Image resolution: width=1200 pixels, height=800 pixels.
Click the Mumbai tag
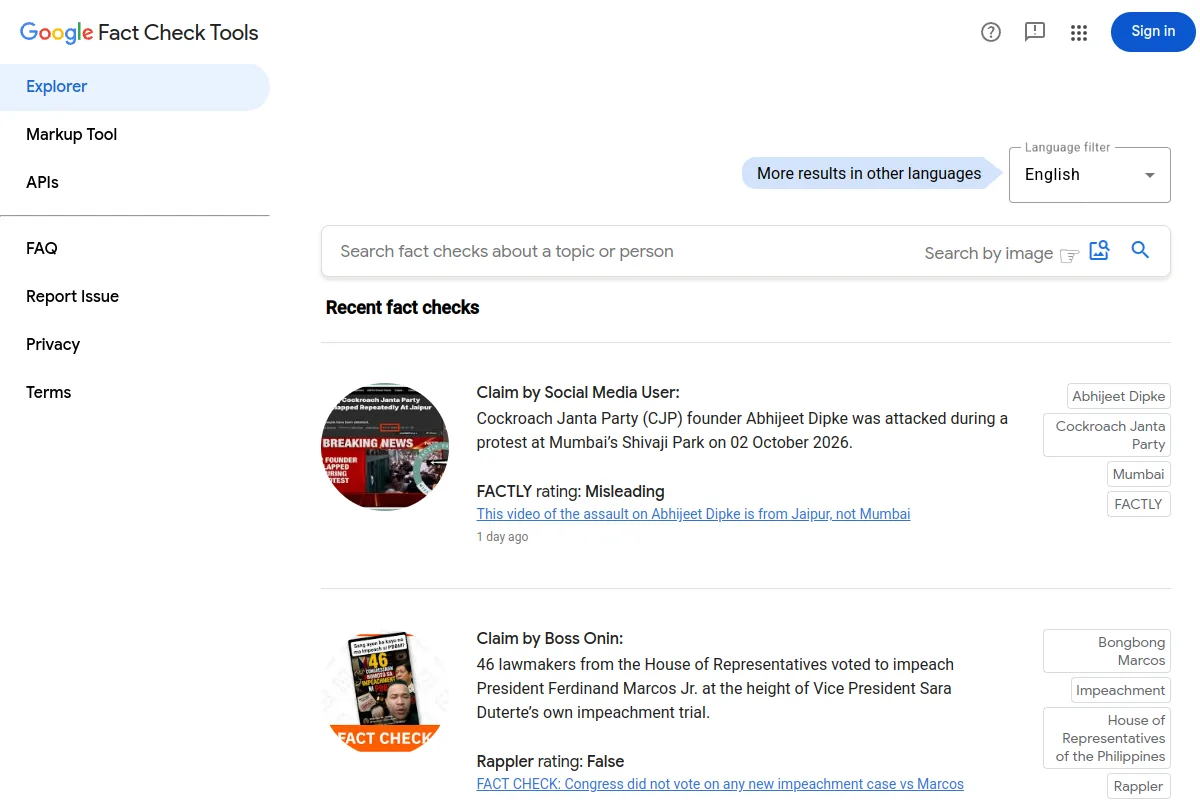pos(1138,474)
